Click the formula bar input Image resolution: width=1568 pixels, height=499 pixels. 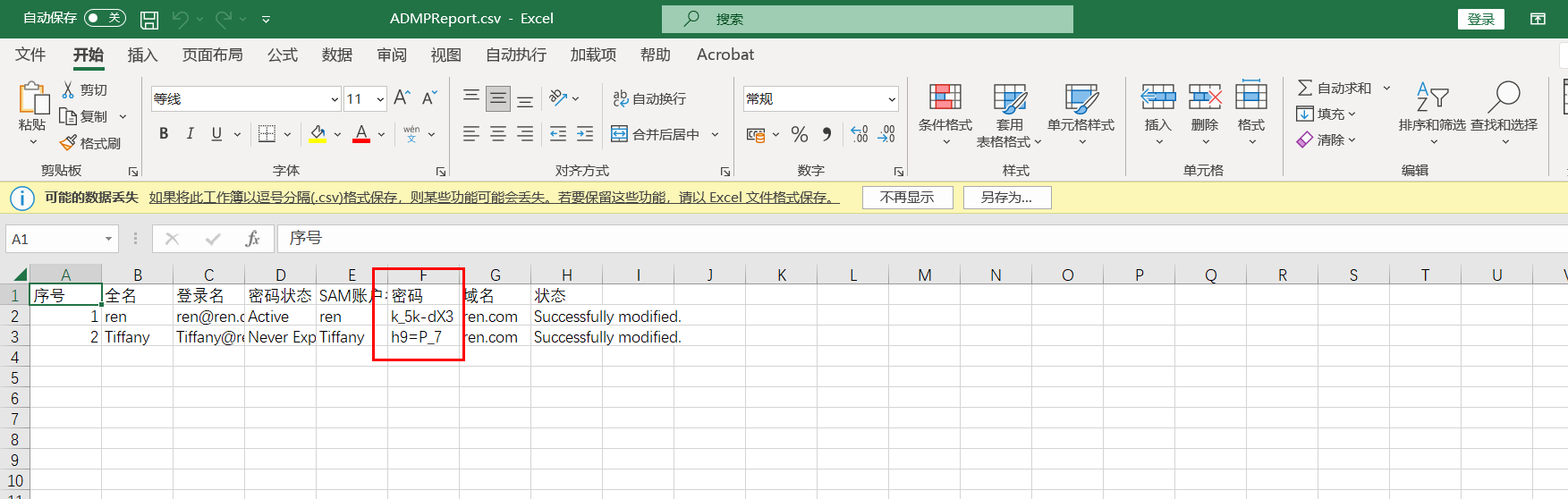click(921, 238)
